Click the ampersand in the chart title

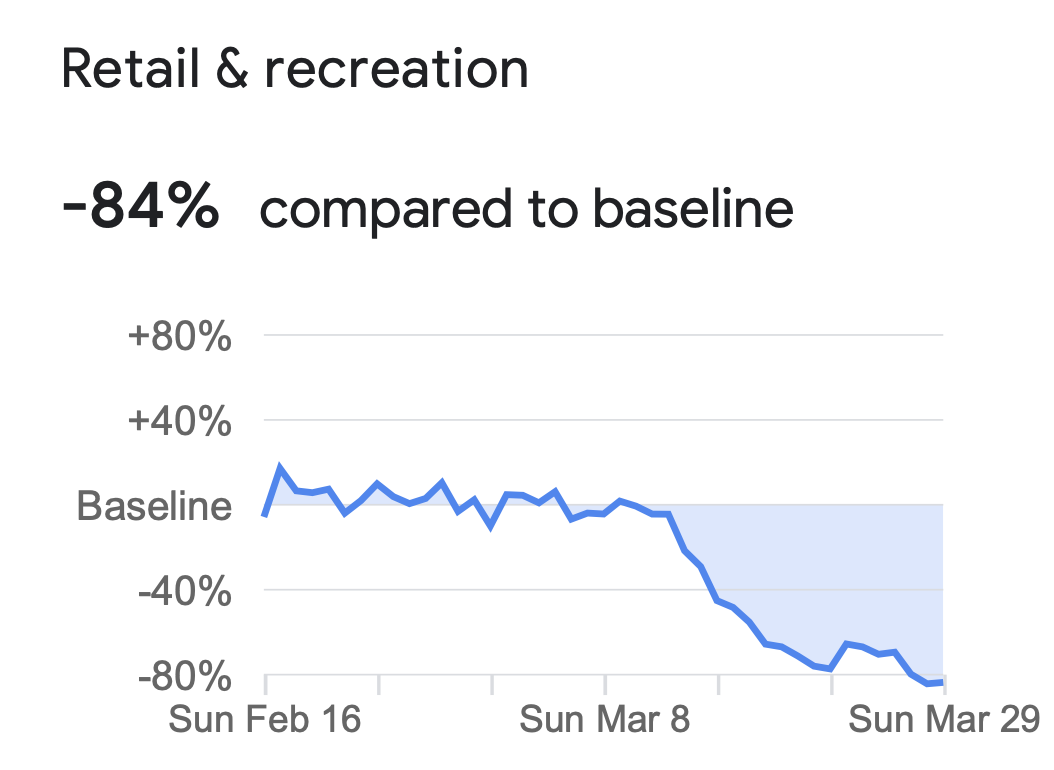[x=232, y=69]
